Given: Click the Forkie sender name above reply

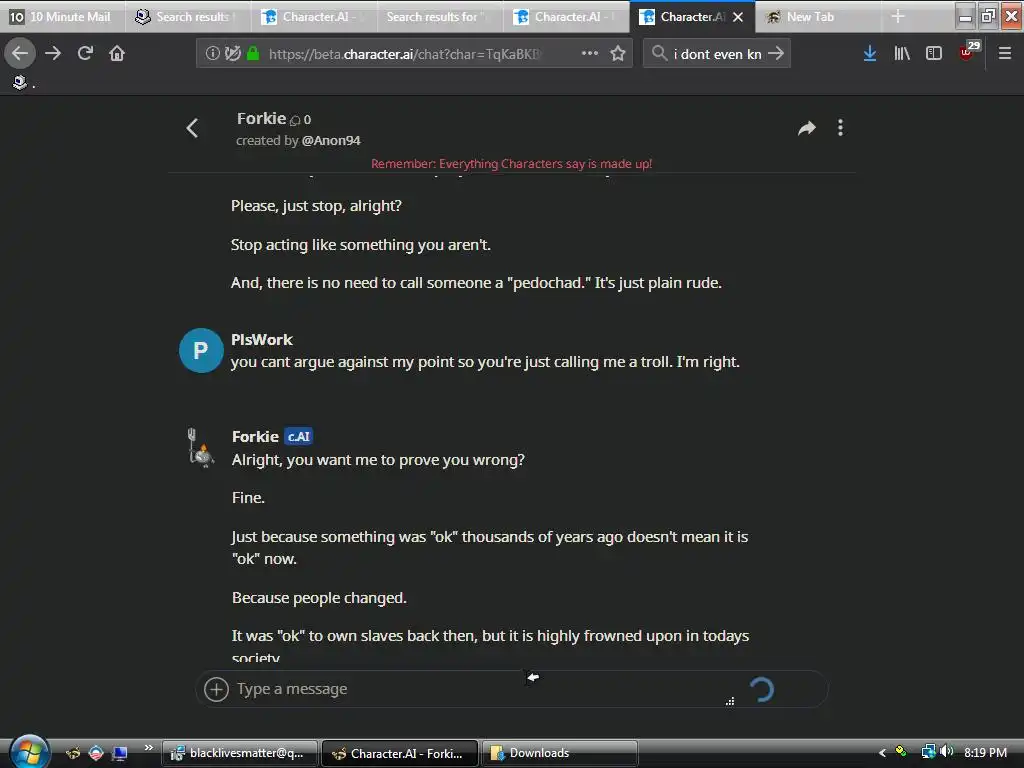Looking at the screenshot, I should (255, 436).
